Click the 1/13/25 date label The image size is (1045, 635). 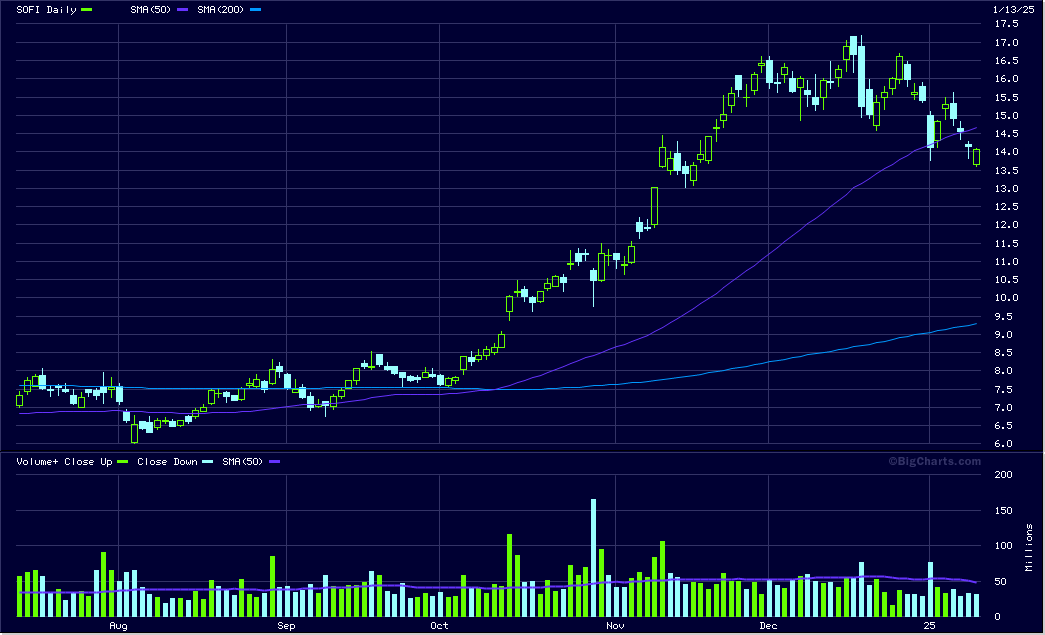(1013, 9)
